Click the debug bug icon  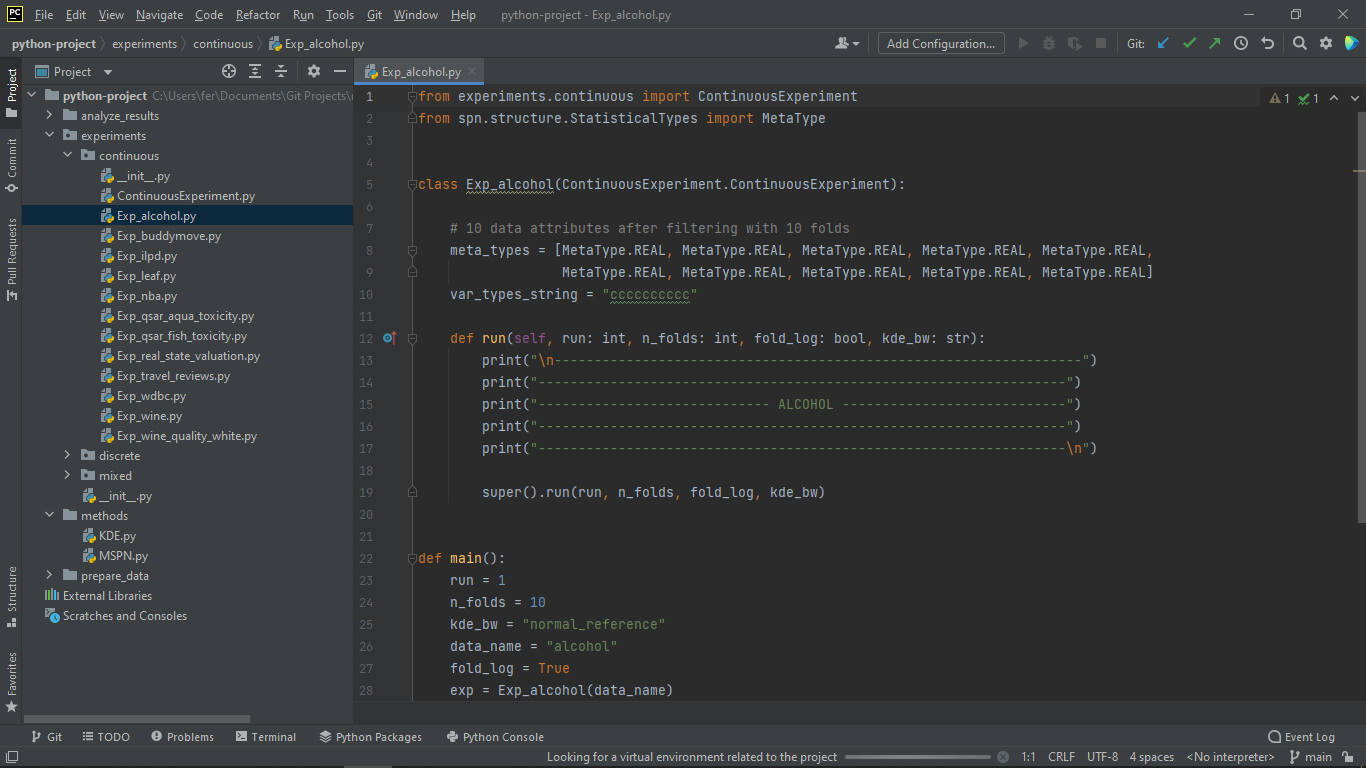click(x=1049, y=43)
